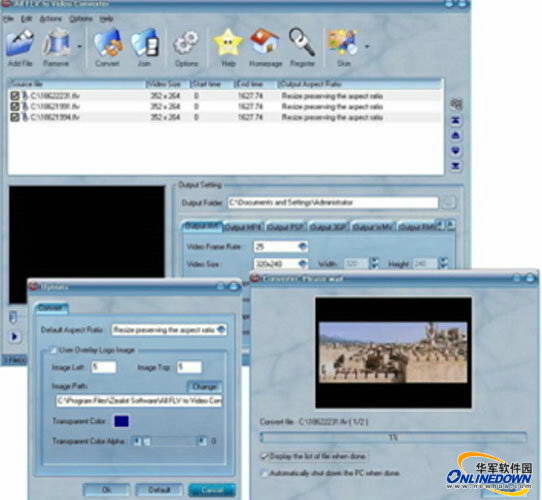Click the Image Left input field

coord(104,367)
